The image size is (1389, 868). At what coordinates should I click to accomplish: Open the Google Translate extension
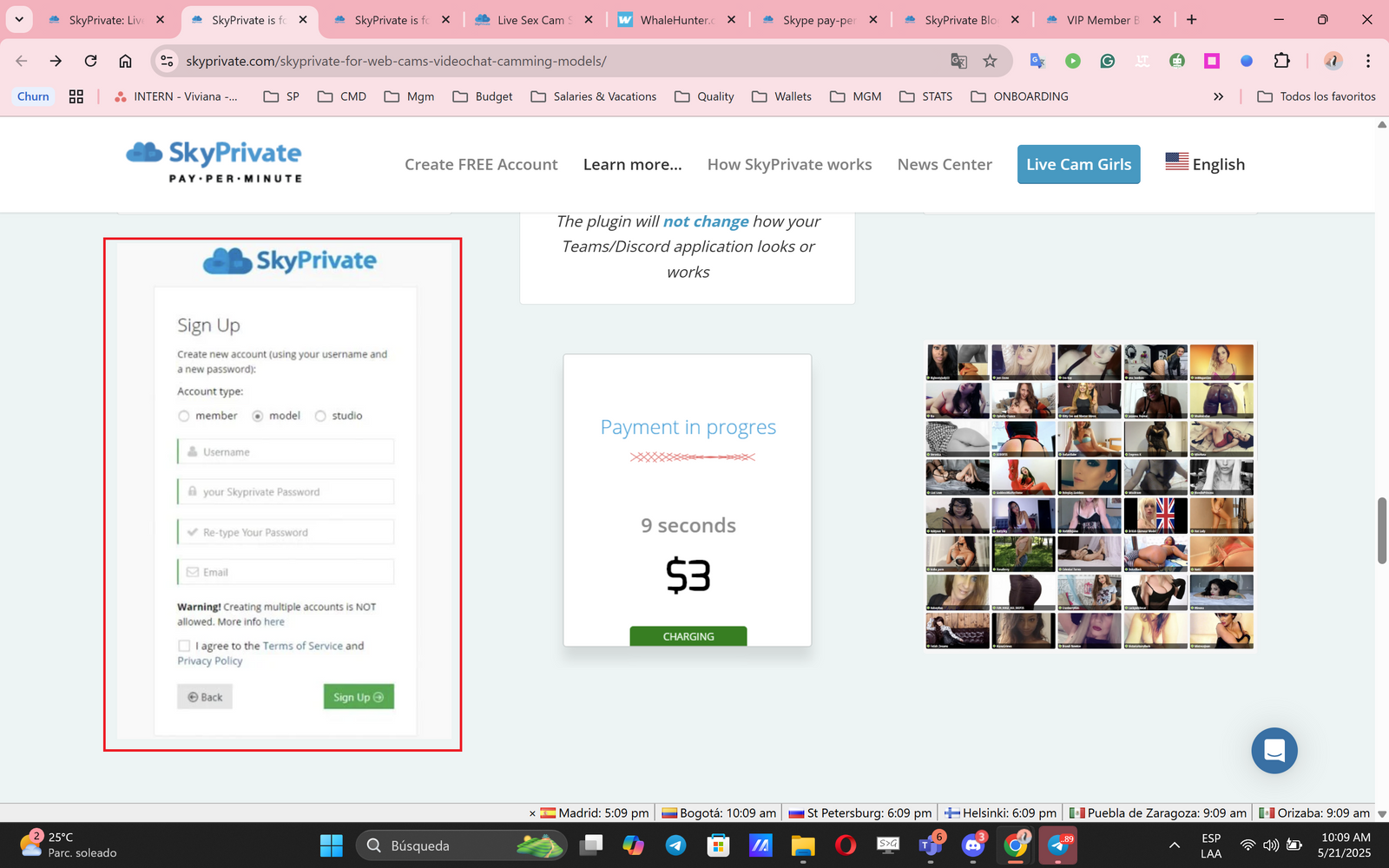click(1037, 61)
